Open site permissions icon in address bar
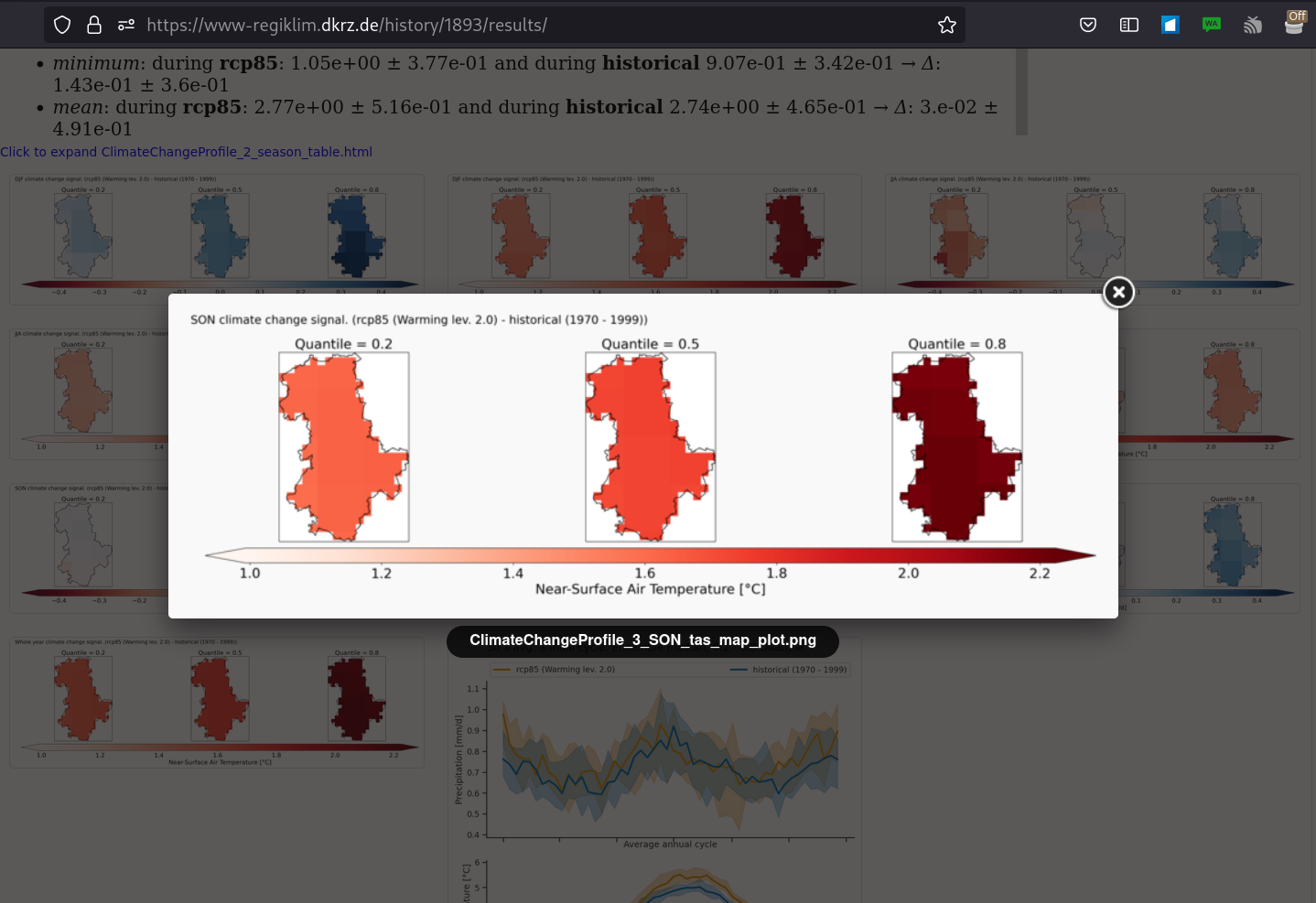 (x=126, y=25)
